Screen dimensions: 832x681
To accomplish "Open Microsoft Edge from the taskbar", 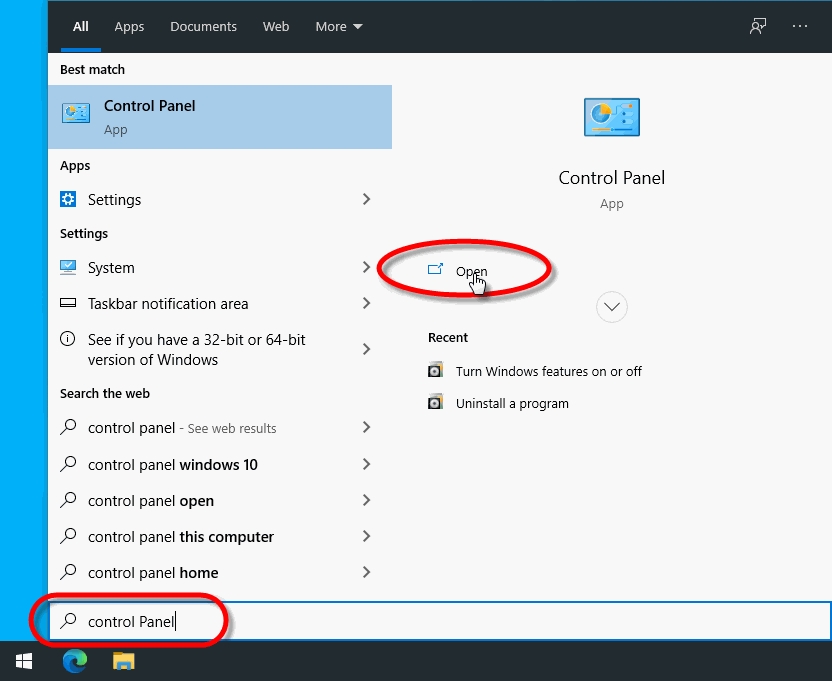I will (75, 660).
